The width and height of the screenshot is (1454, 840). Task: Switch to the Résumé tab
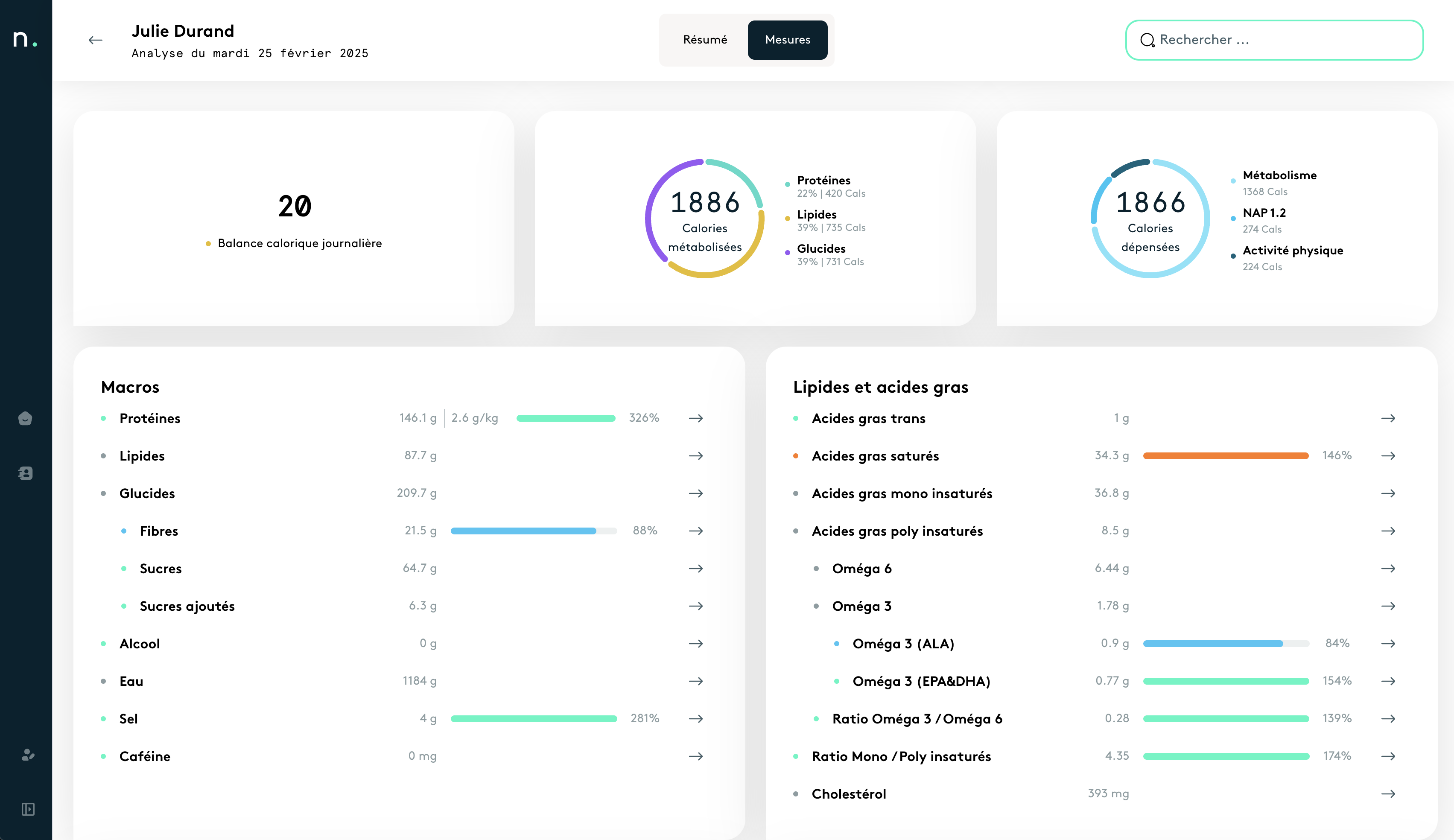coord(704,40)
